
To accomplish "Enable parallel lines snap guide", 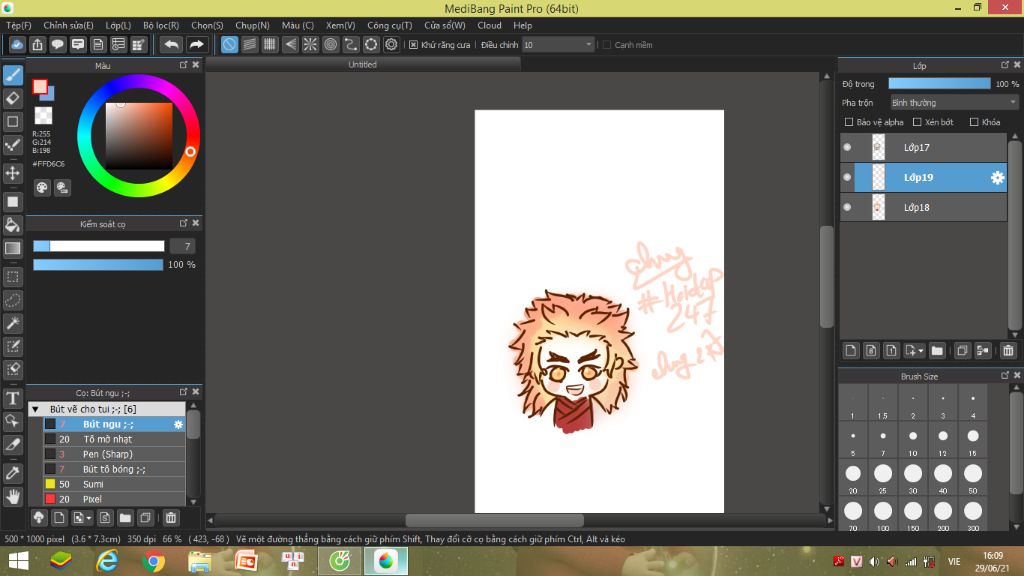I will coord(249,44).
